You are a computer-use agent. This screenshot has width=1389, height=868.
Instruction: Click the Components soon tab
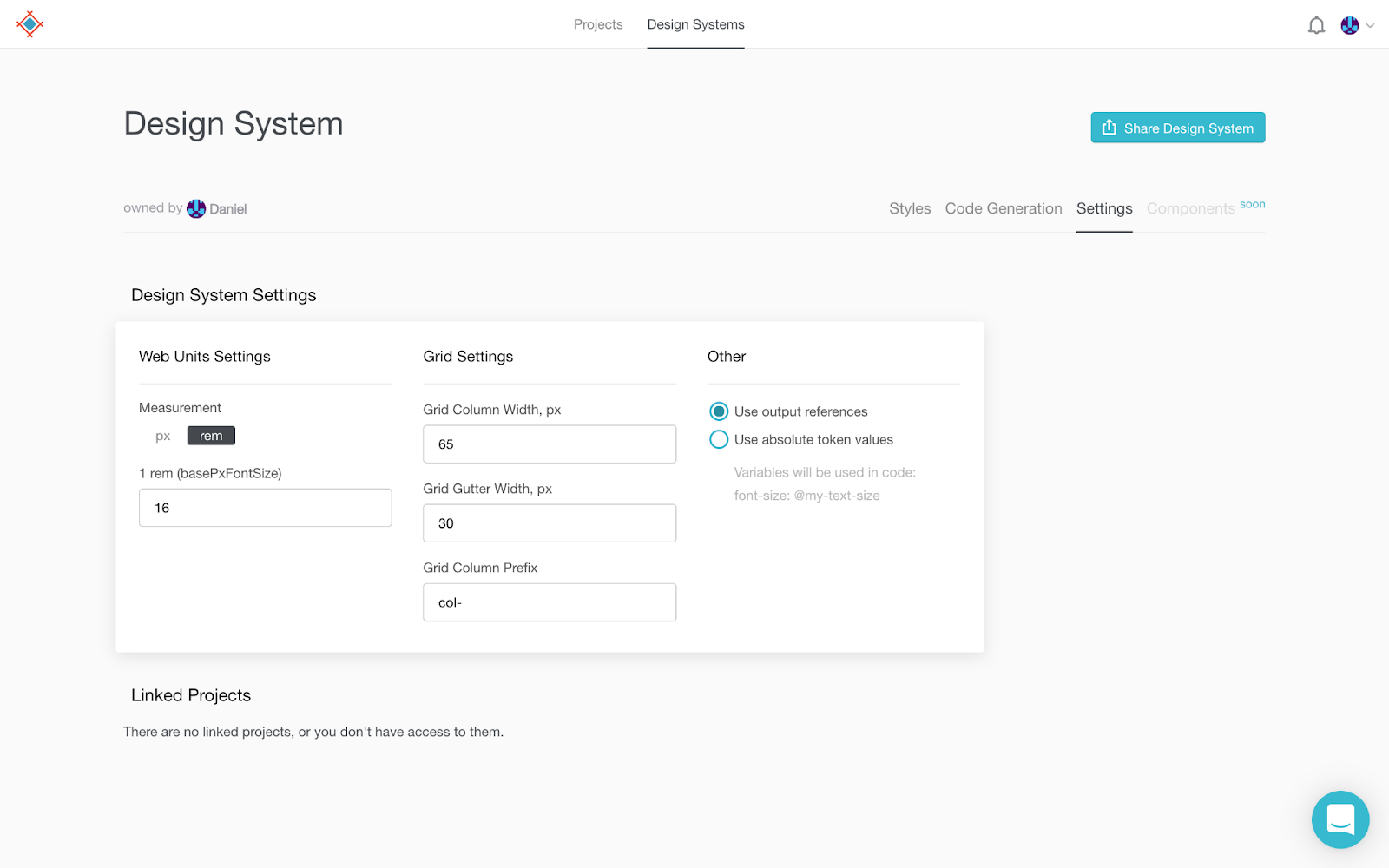(1206, 207)
